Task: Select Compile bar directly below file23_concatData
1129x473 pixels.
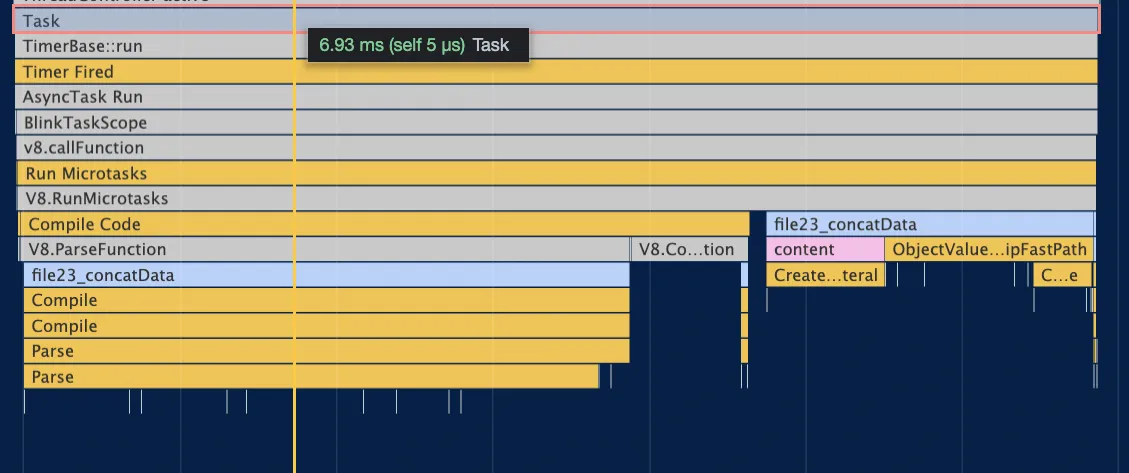Action: 327,300
